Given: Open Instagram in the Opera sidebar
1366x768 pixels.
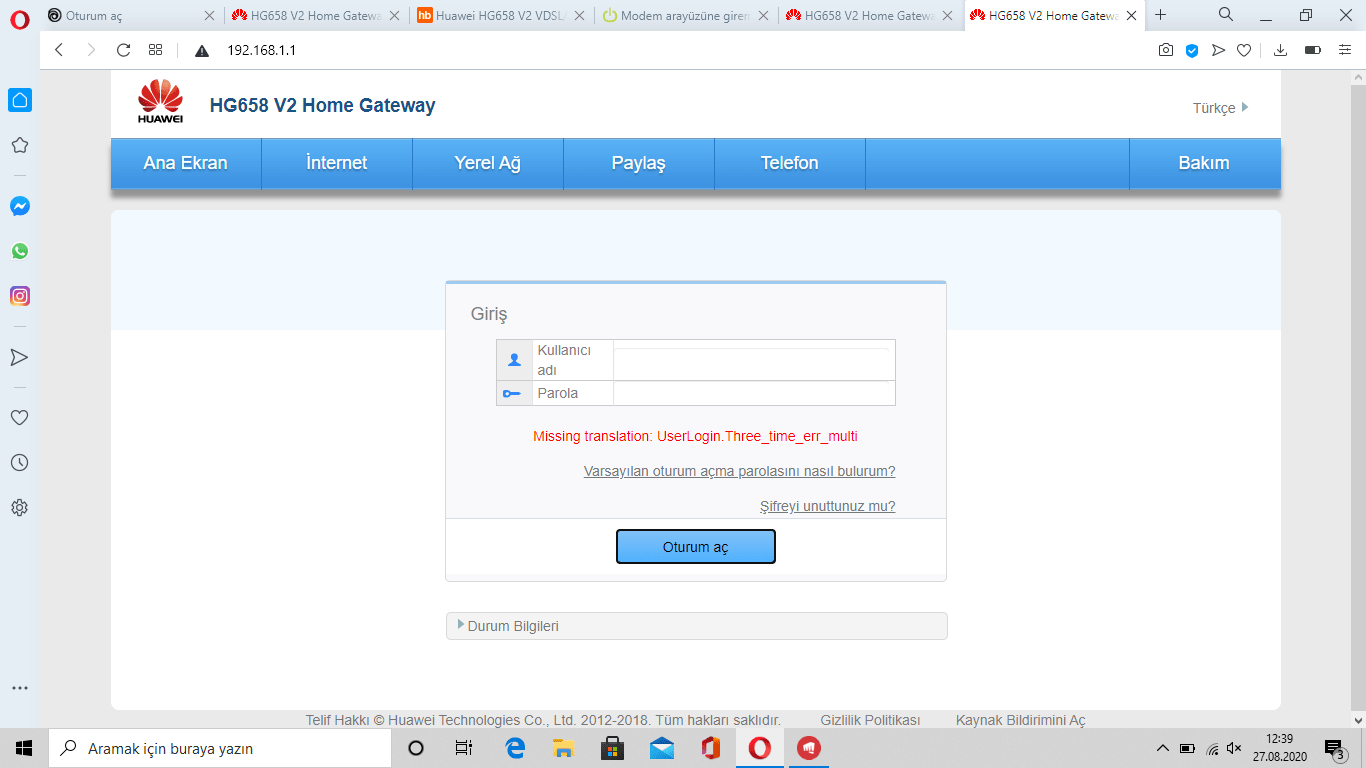Looking at the screenshot, I should coord(20,296).
